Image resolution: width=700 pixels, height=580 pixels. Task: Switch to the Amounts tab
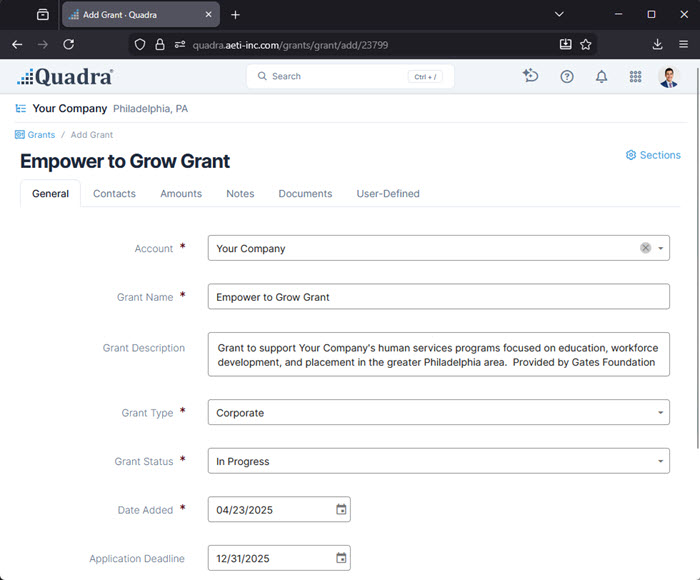[181, 194]
